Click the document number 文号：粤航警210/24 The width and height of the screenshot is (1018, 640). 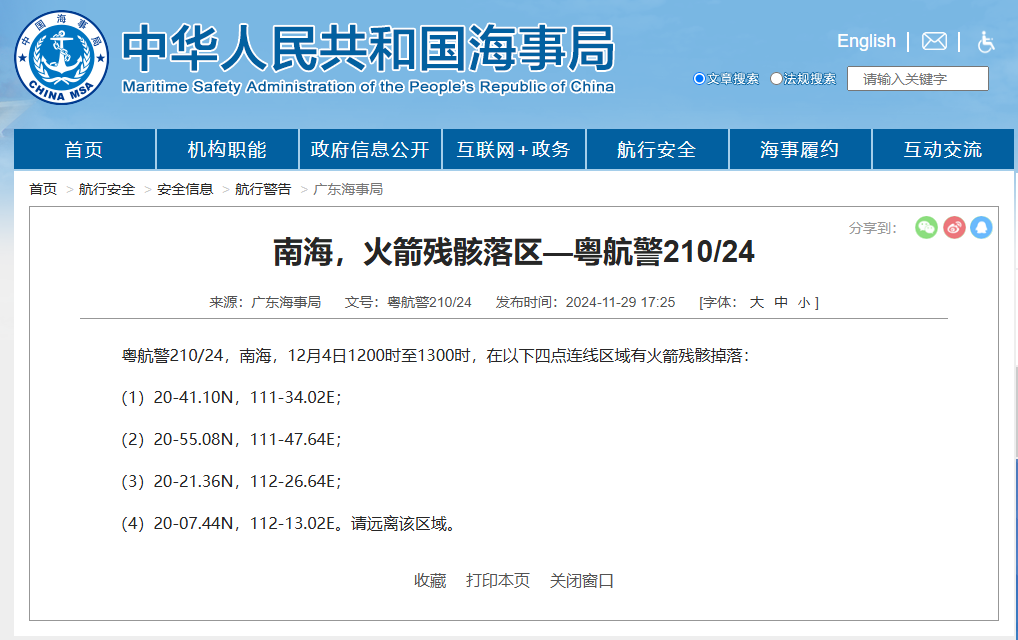(408, 302)
